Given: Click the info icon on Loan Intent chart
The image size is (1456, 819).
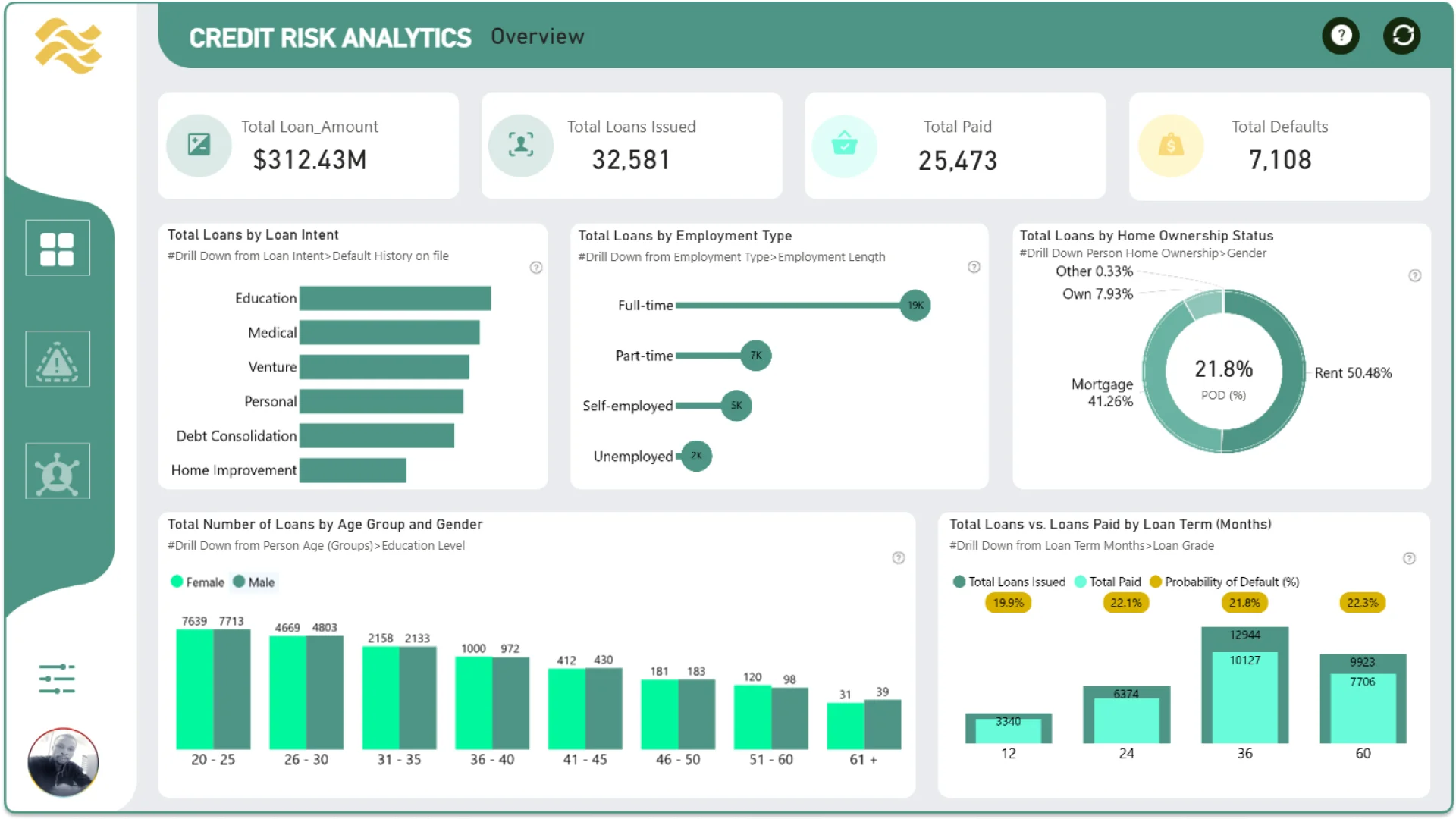Looking at the screenshot, I should click(536, 268).
